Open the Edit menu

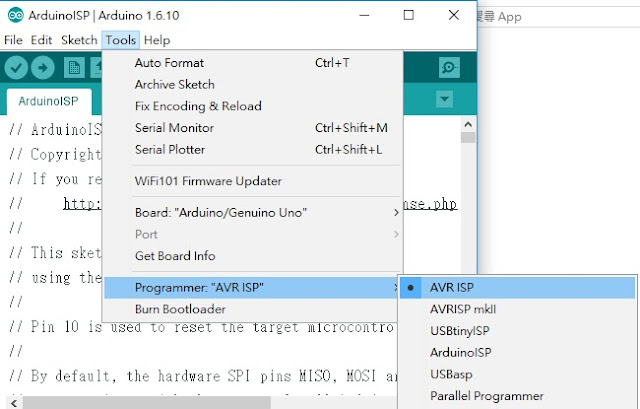click(41, 40)
